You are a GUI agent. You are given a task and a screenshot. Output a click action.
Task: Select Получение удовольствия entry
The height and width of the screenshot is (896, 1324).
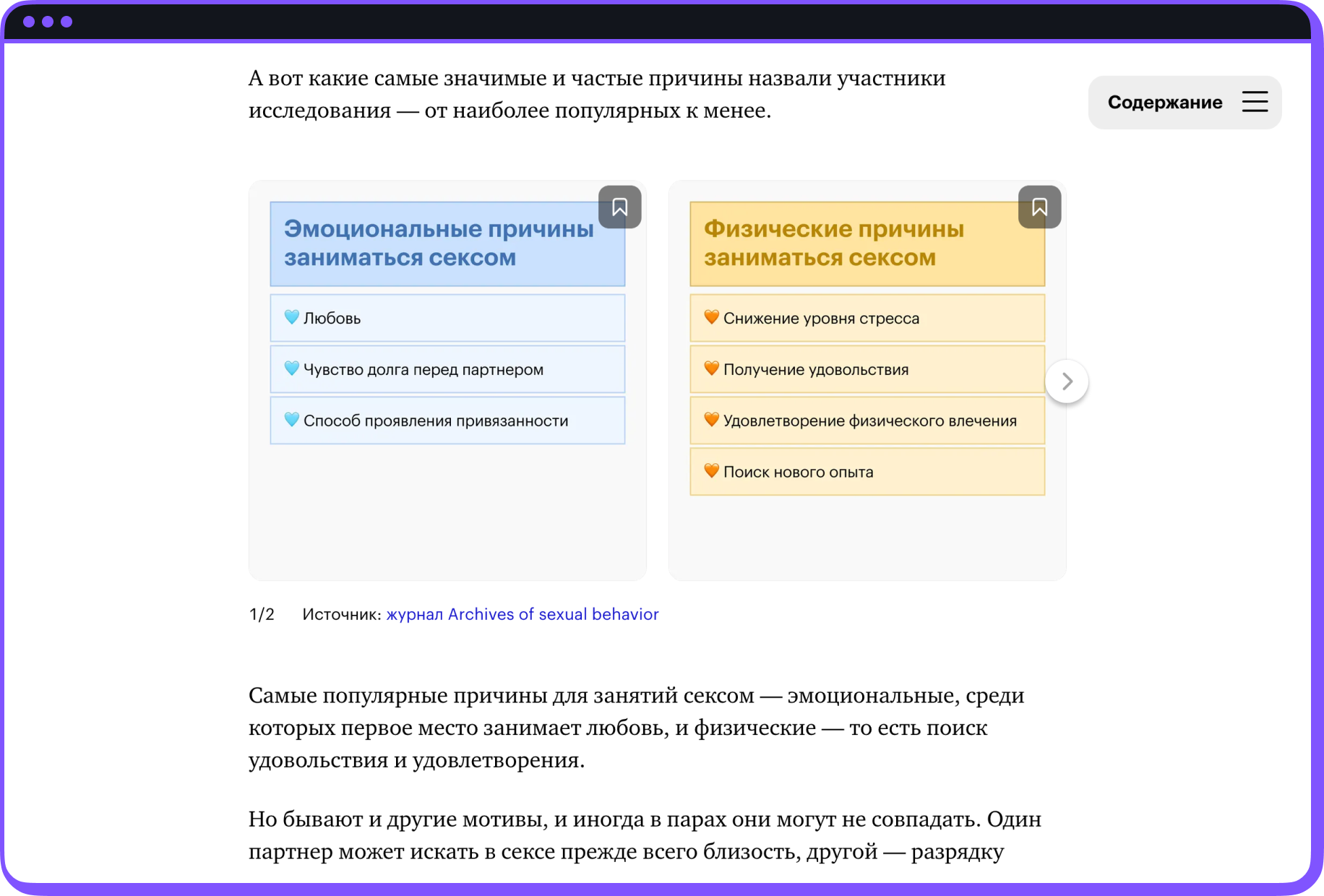coord(867,369)
